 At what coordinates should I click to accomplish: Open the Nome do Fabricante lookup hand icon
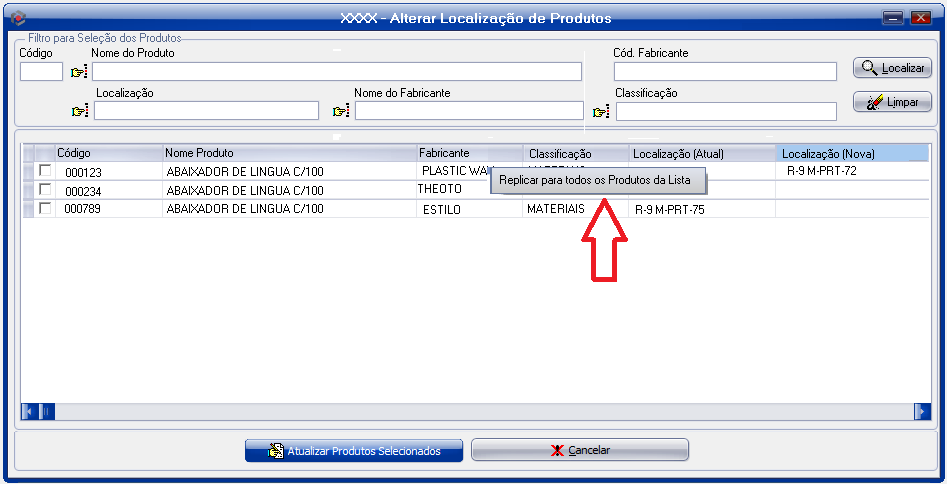pos(340,112)
